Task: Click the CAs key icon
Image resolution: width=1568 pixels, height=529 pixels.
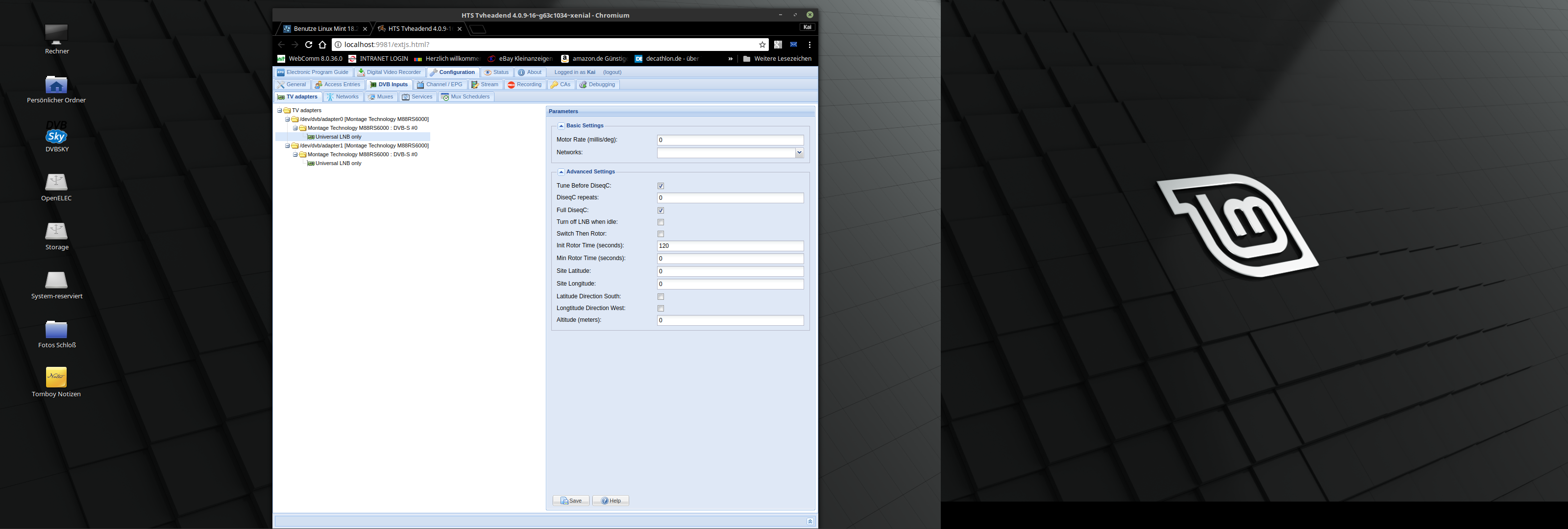Action: pos(554,85)
